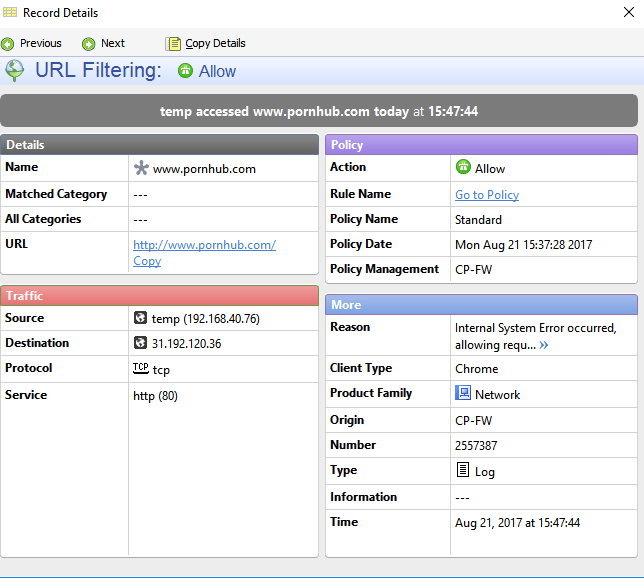644x578 pixels.
Task: Select the gray summary banner with access time
Action: click(x=319, y=111)
